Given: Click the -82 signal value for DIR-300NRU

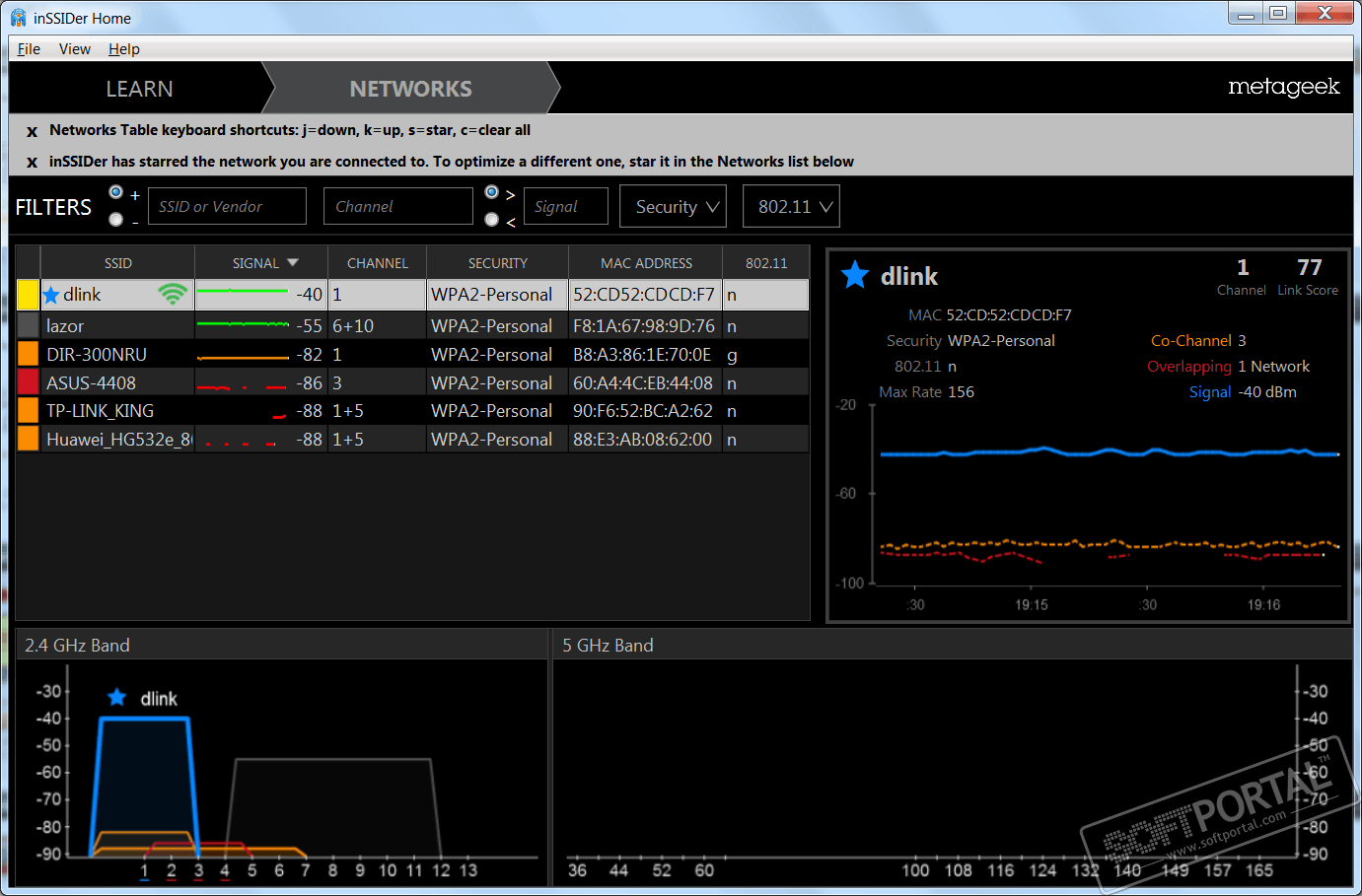Looking at the screenshot, I should pos(309,355).
